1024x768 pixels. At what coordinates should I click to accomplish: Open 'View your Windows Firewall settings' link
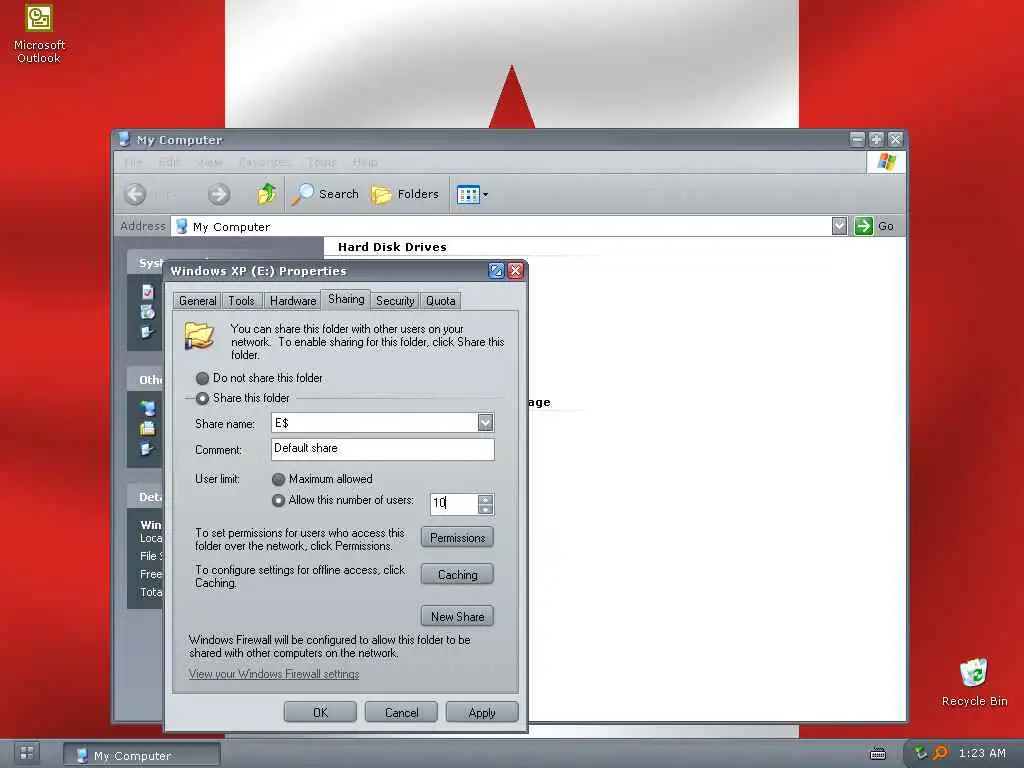click(x=274, y=674)
